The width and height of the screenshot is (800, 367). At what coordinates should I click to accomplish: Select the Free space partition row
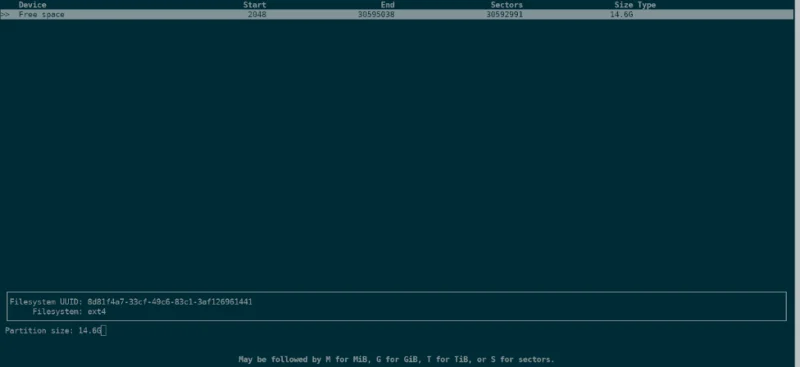tap(397, 14)
